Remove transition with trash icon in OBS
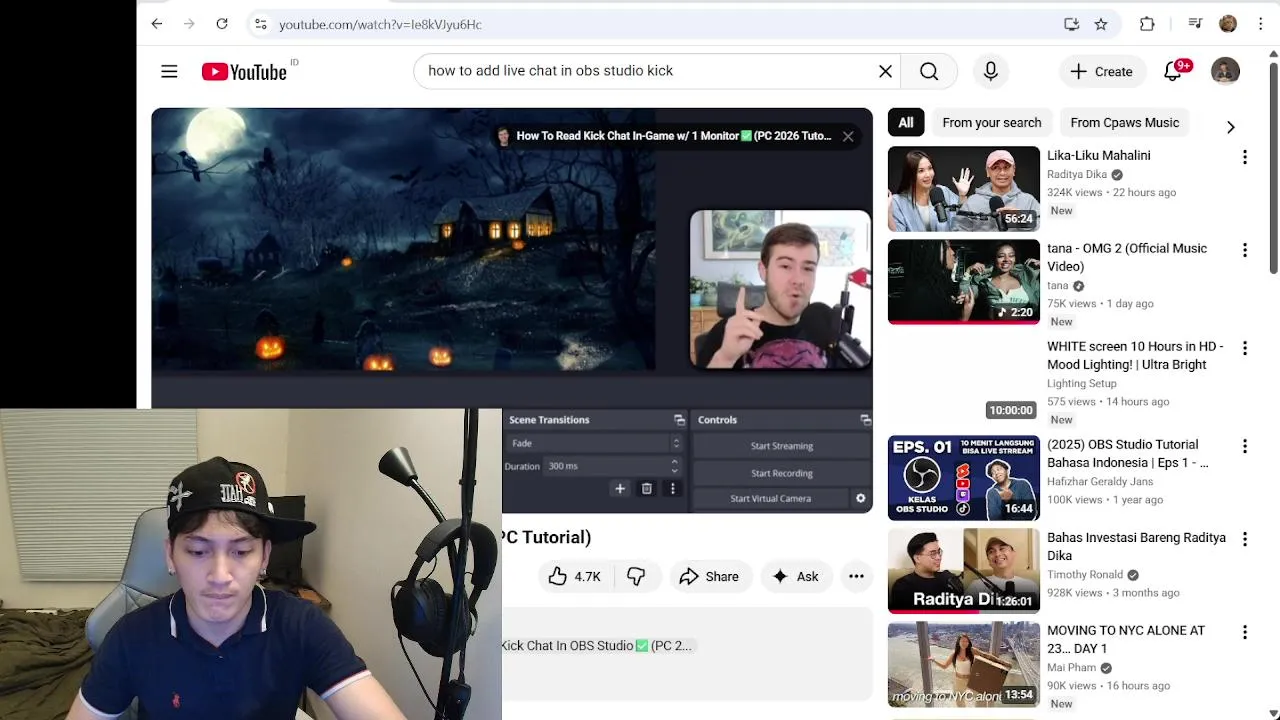 (x=647, y=489)
